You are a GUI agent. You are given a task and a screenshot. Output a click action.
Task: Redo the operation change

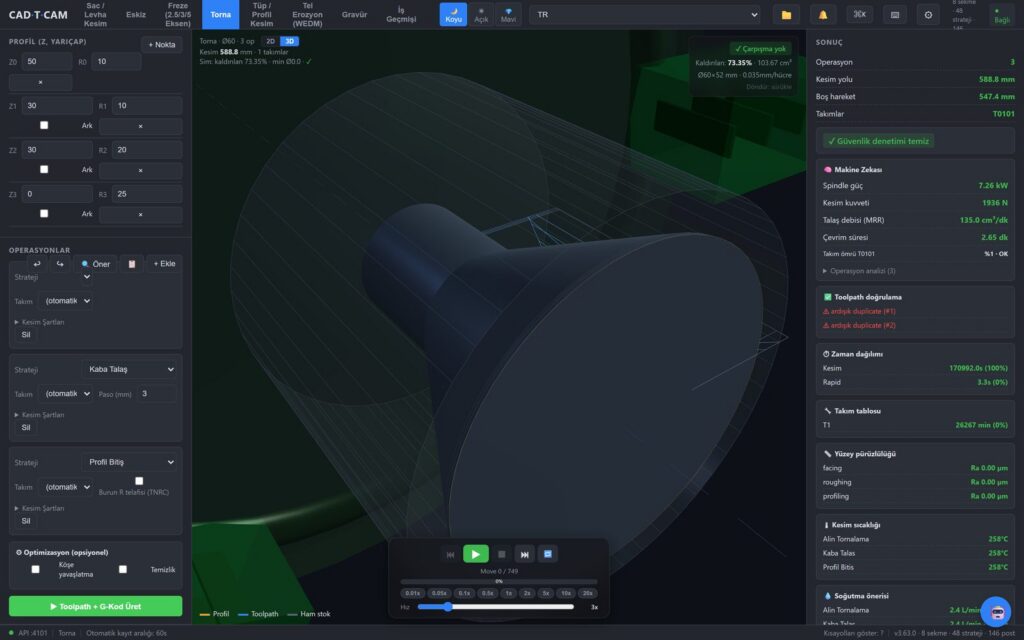(x=60, y=264)
